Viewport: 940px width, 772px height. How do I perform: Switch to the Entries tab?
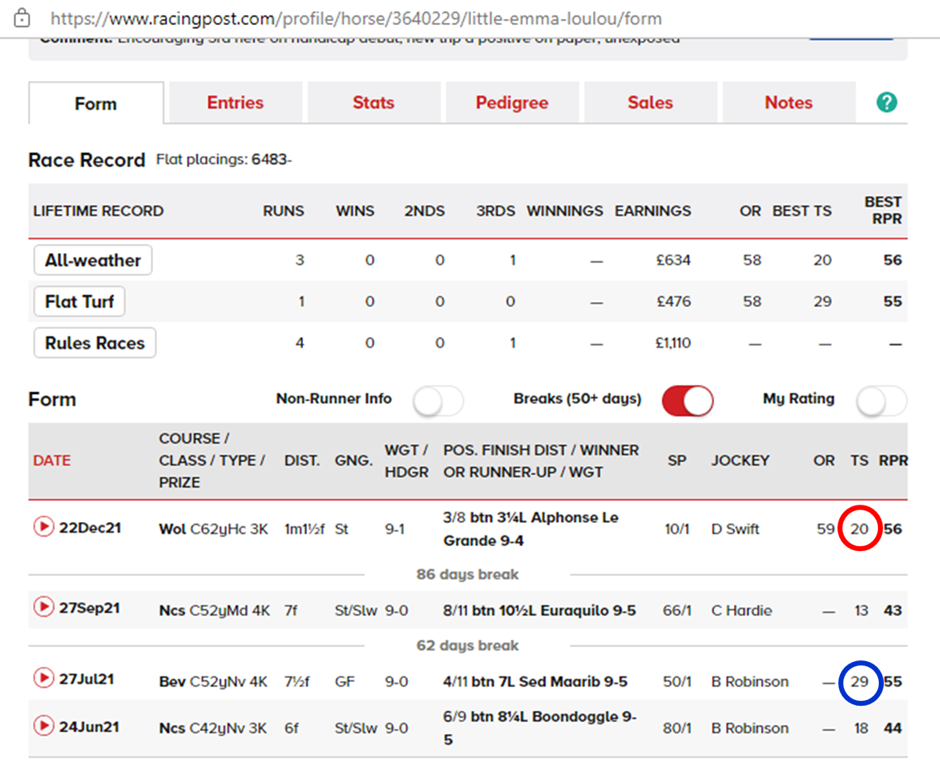[234, 101]
